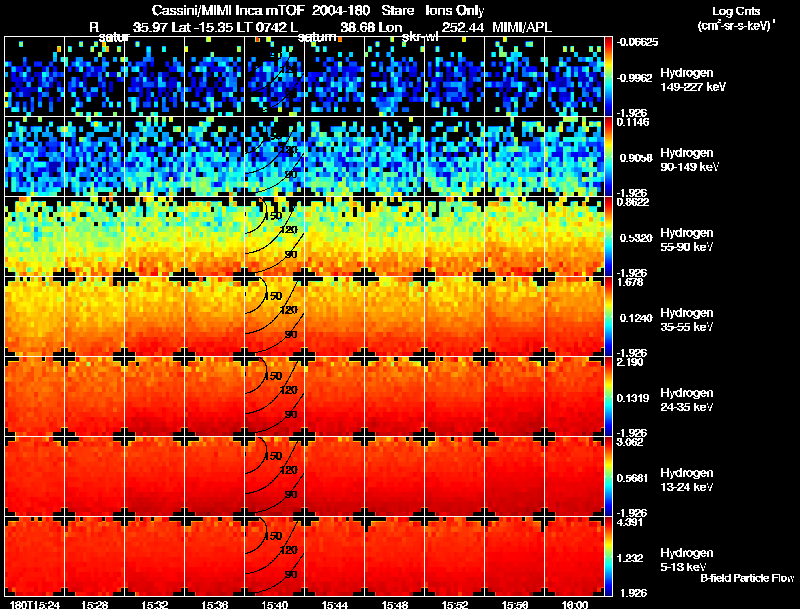Click the radial distance value 35.97

pos(150,28)
